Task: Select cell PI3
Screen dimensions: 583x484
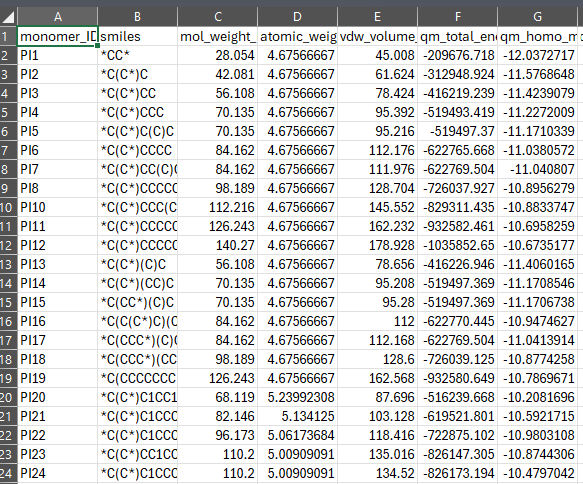Action: point(58,93)
